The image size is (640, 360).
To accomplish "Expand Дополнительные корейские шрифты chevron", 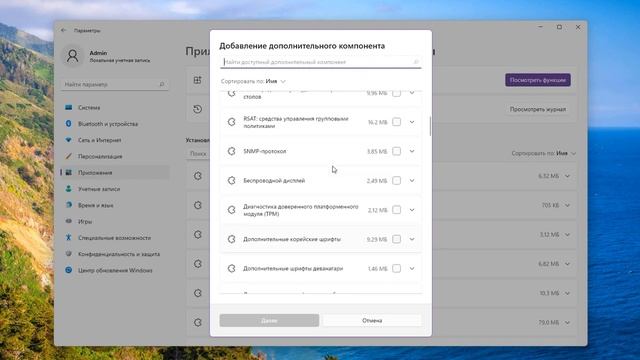I will coord(412,239).
